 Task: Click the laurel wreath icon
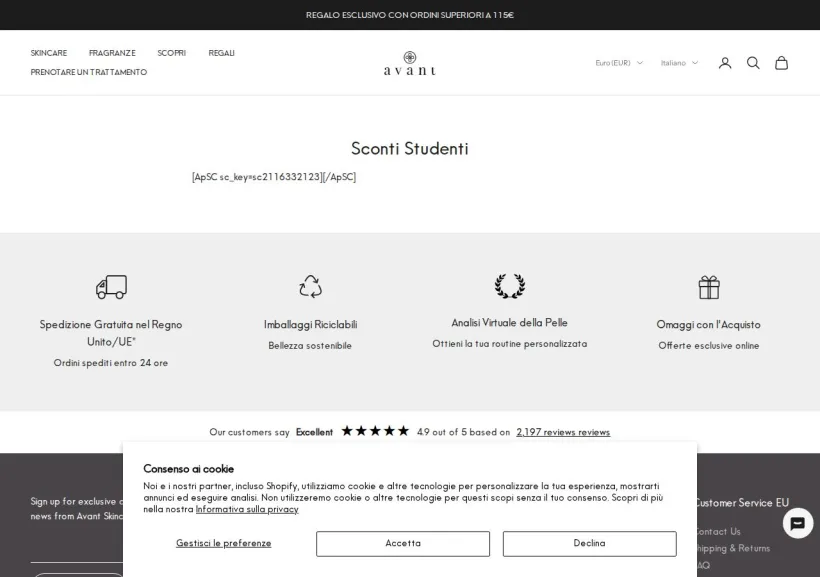[x=510, y=286]
